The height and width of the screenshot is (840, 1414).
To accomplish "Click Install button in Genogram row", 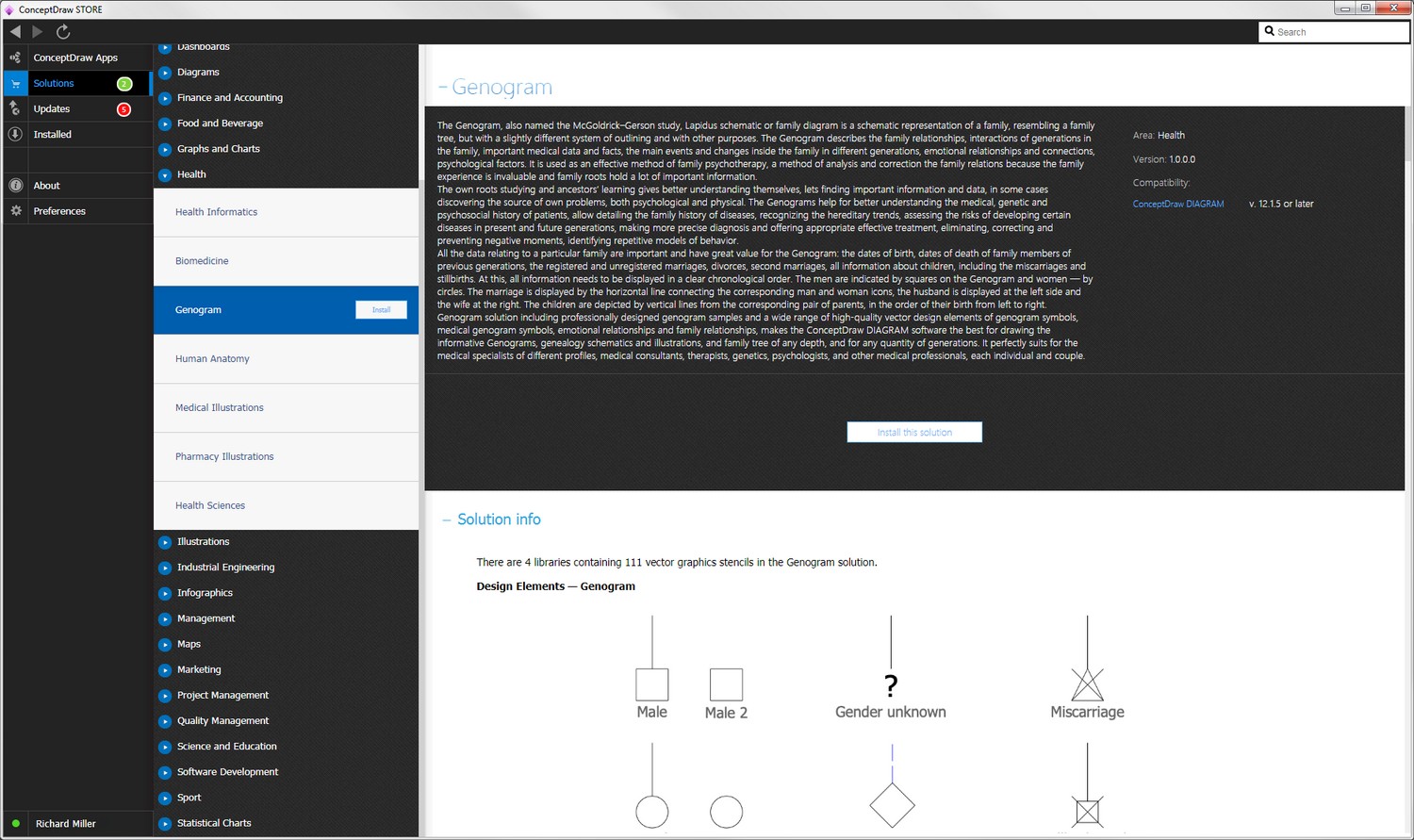I will point(381,309).
